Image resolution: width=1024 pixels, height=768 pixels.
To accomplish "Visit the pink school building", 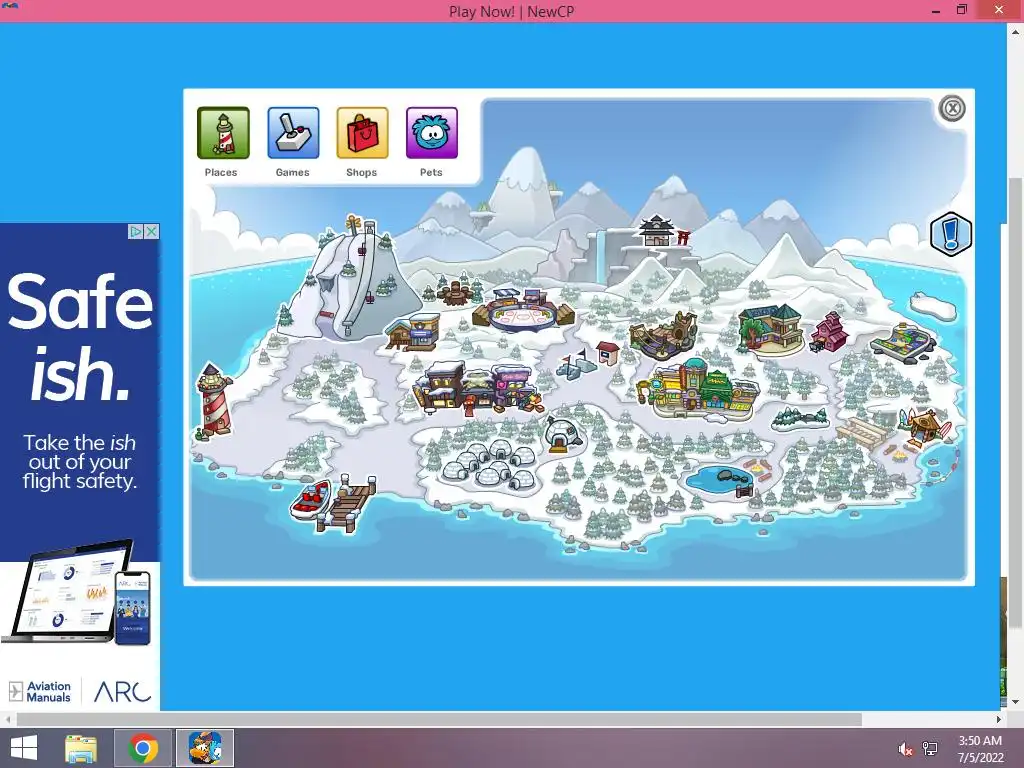I will coord(829,332).
